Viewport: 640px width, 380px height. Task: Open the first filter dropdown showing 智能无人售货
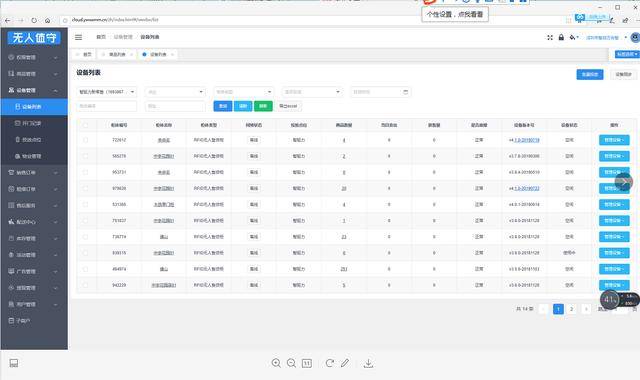pos(107,92)
